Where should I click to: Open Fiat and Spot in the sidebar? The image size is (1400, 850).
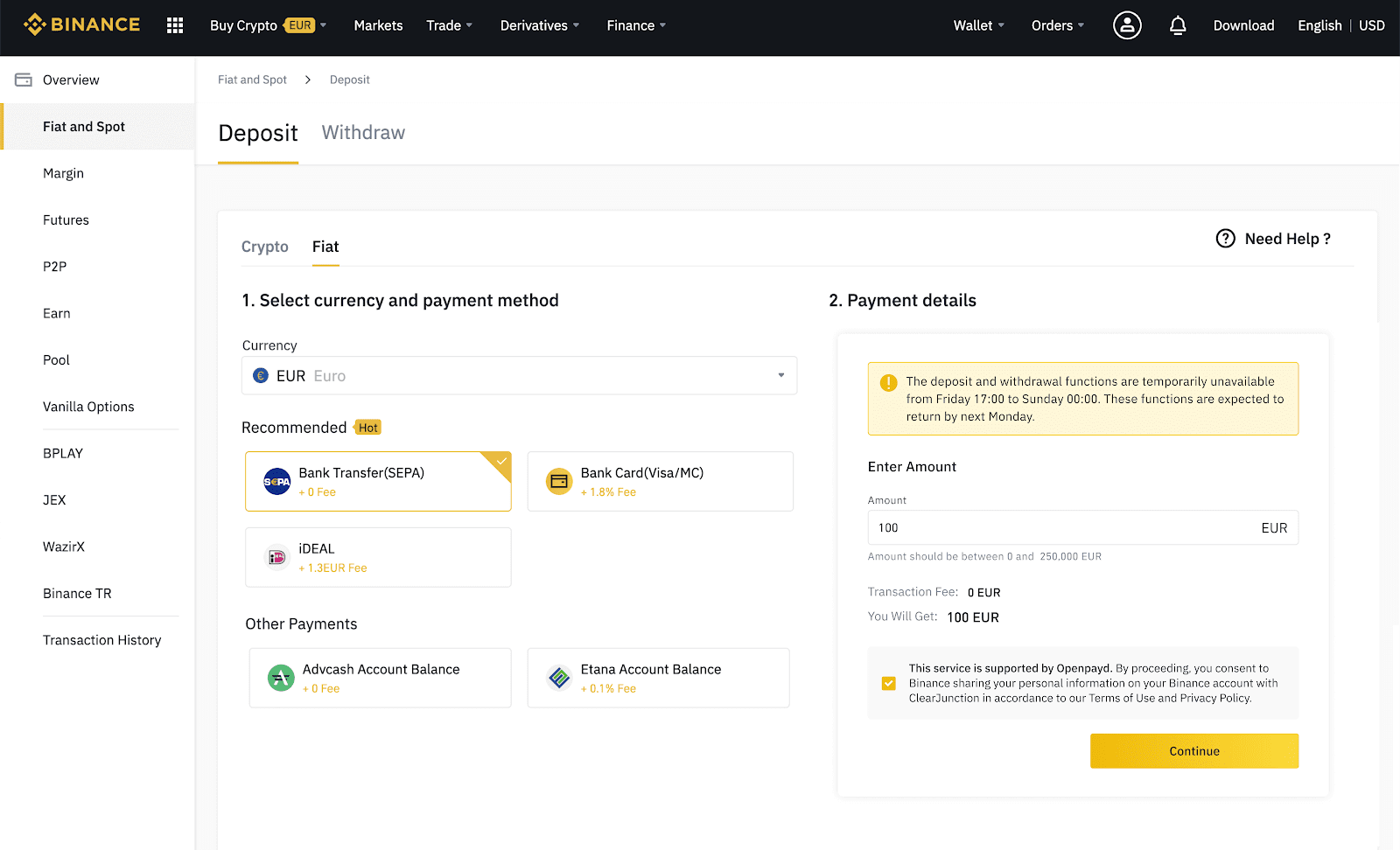(x=98, y=127)
